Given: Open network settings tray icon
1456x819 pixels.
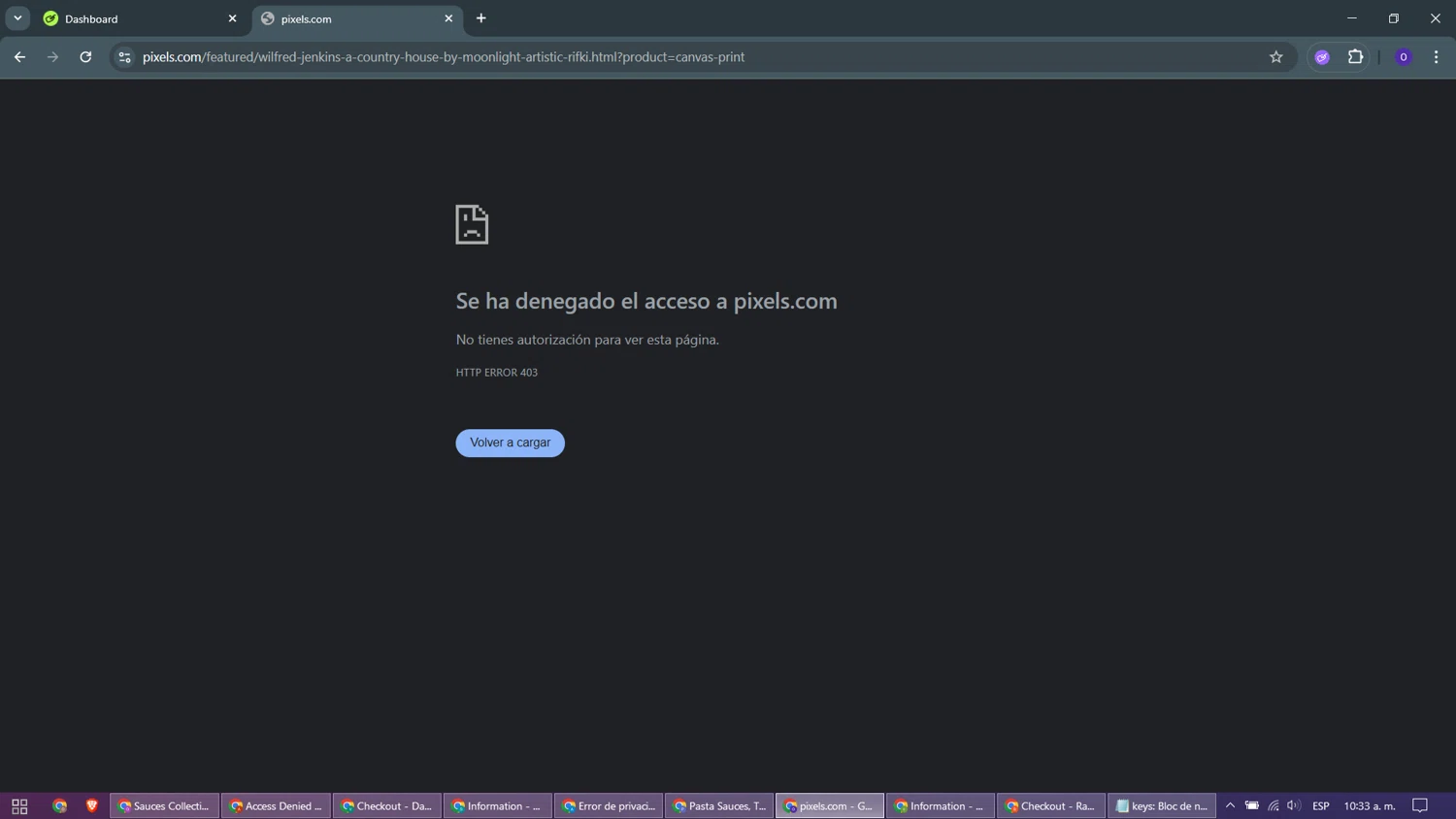Looking at the screenshot, I should pyautogui.click(x=1274, y=806).
